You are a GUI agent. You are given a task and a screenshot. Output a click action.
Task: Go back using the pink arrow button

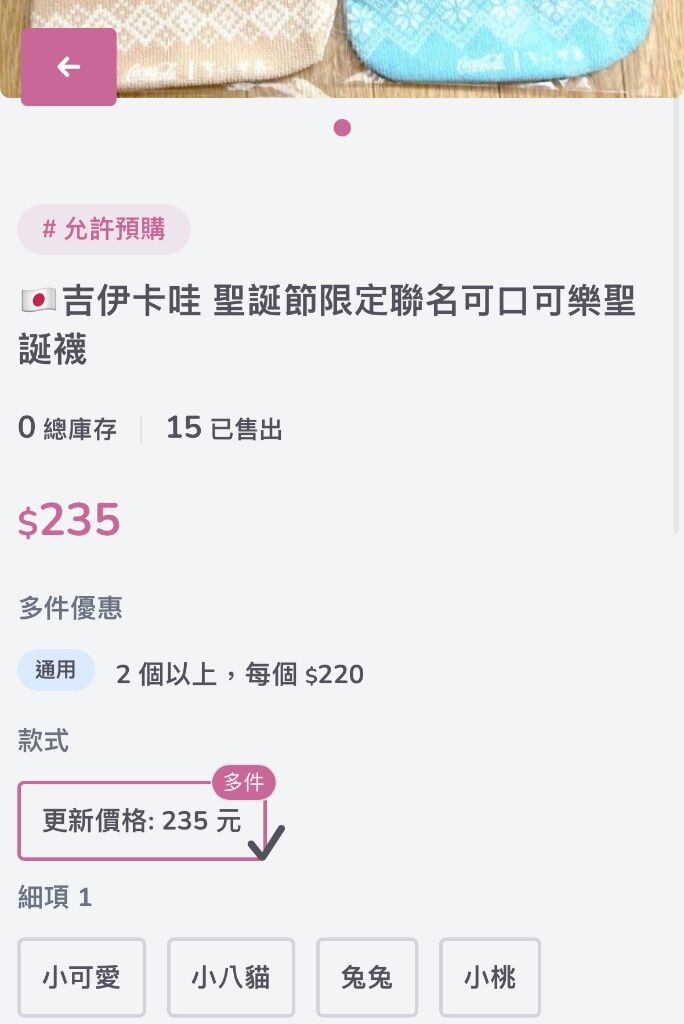coord(69,67)
